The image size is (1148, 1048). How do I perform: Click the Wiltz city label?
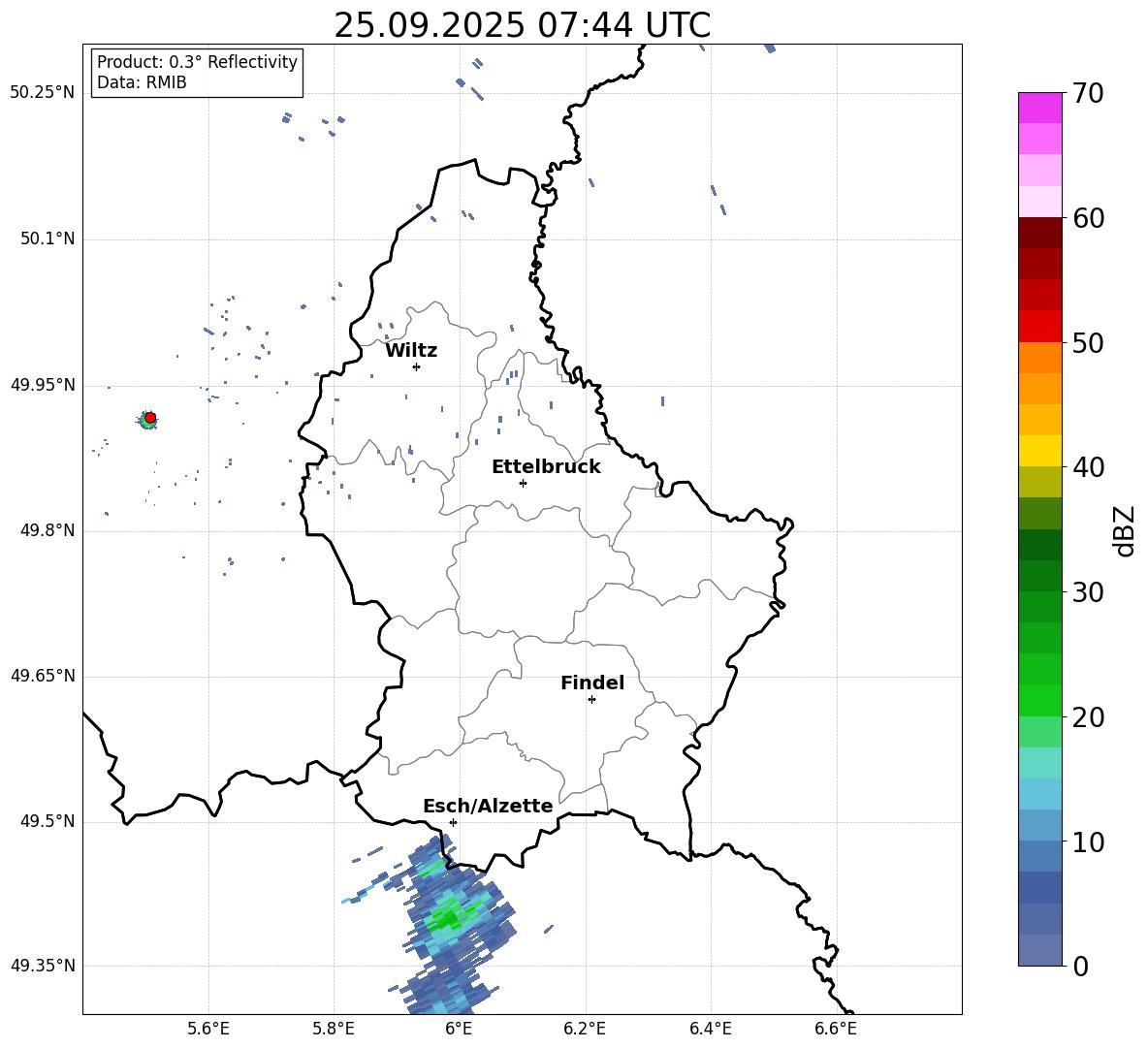click(x=411, y=351)
